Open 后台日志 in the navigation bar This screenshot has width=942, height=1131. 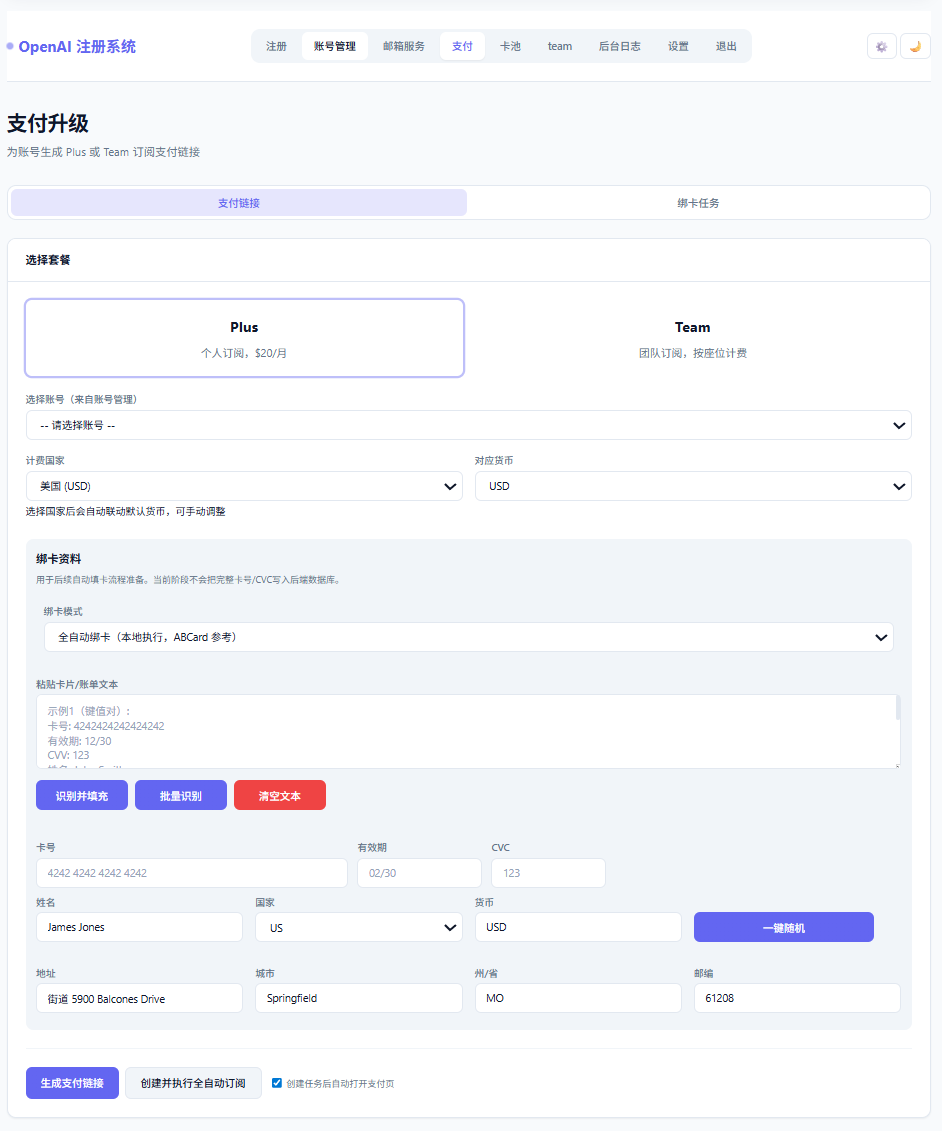619,46
